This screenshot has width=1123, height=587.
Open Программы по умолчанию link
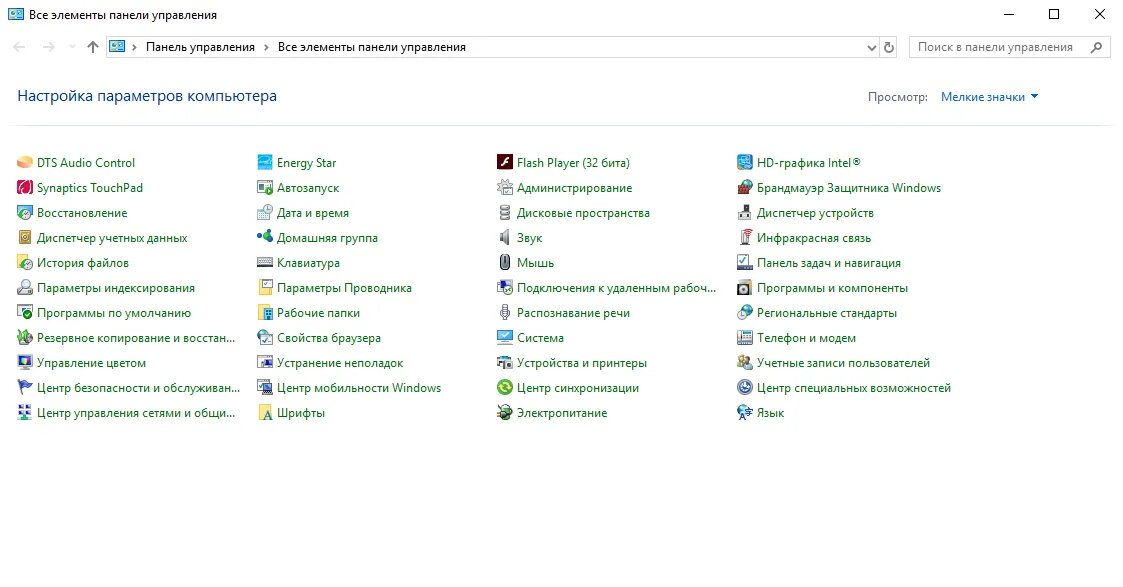pos(114,313)
